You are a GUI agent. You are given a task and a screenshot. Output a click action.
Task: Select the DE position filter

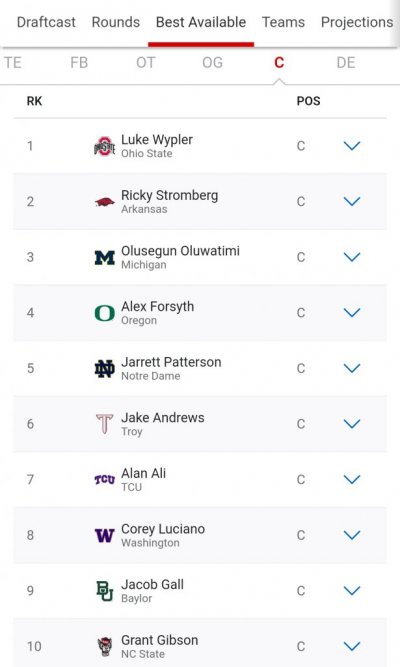tap(346, 63)
